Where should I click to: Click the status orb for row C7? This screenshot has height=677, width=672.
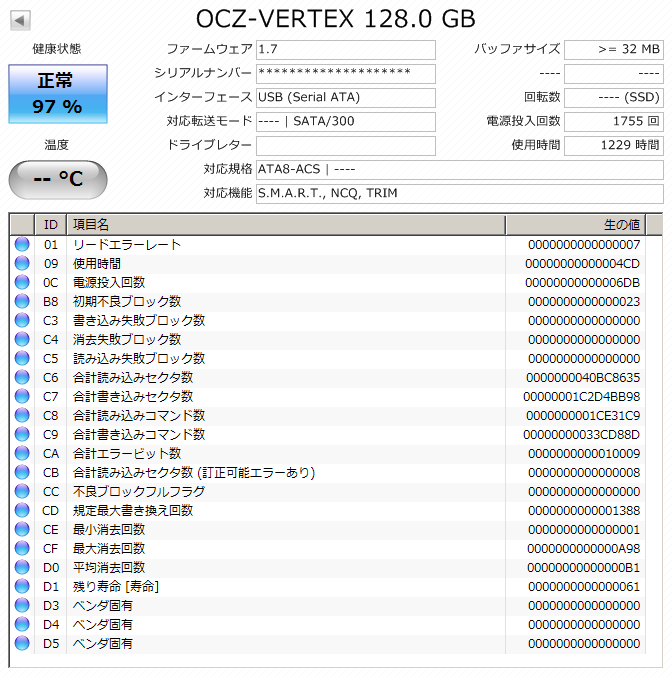22,396
